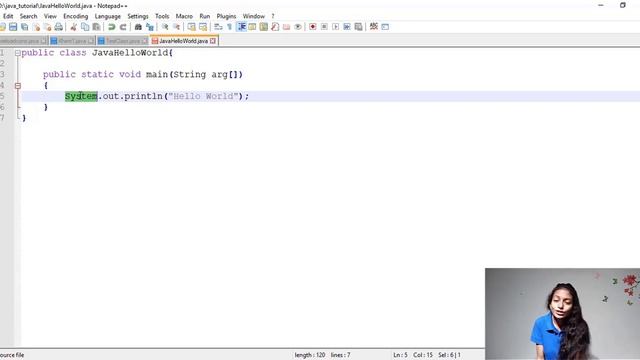Click the Col : 15 status bar entry

pos(423,355)
